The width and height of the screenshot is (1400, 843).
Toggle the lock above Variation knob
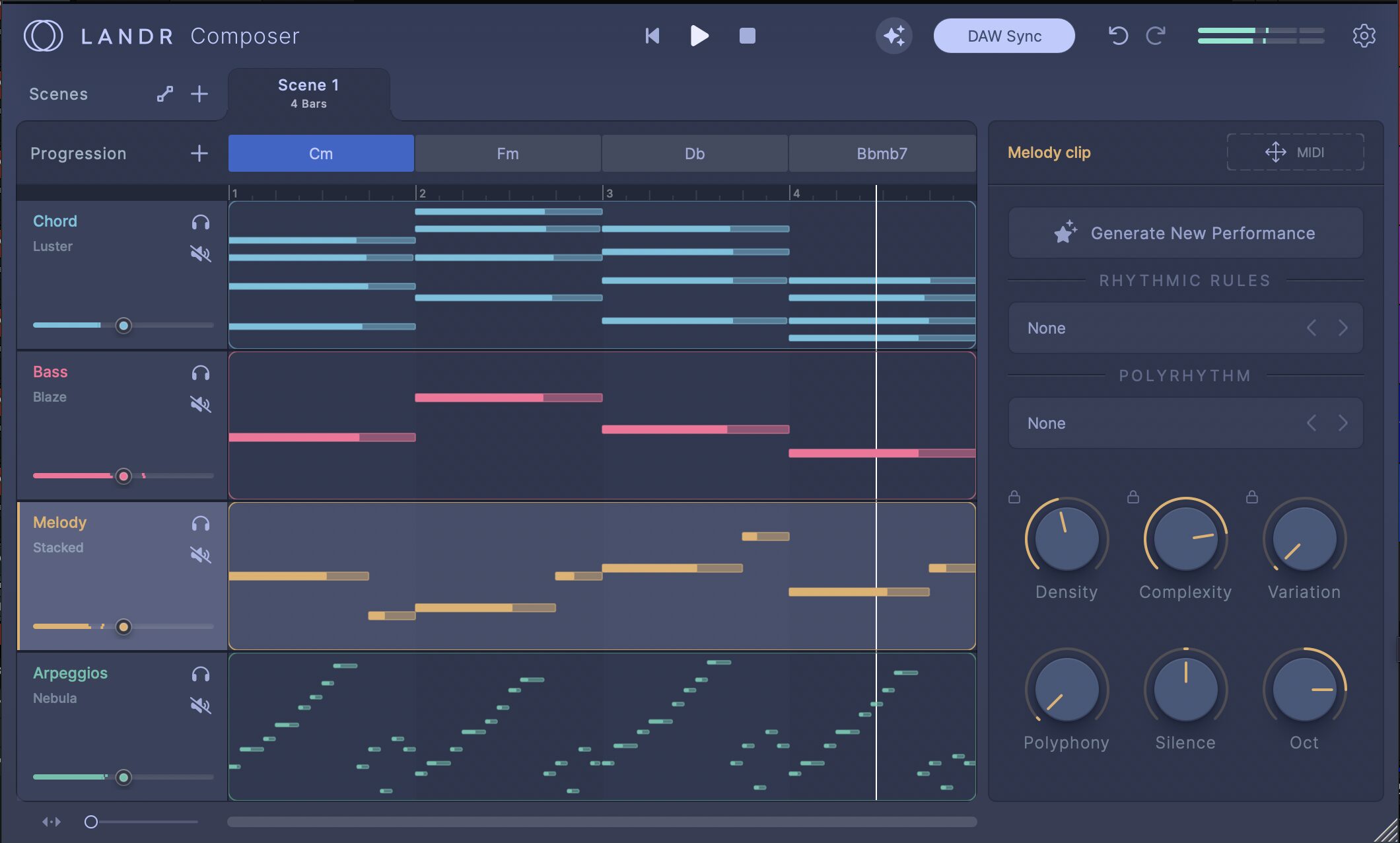tap(1252, 497)
